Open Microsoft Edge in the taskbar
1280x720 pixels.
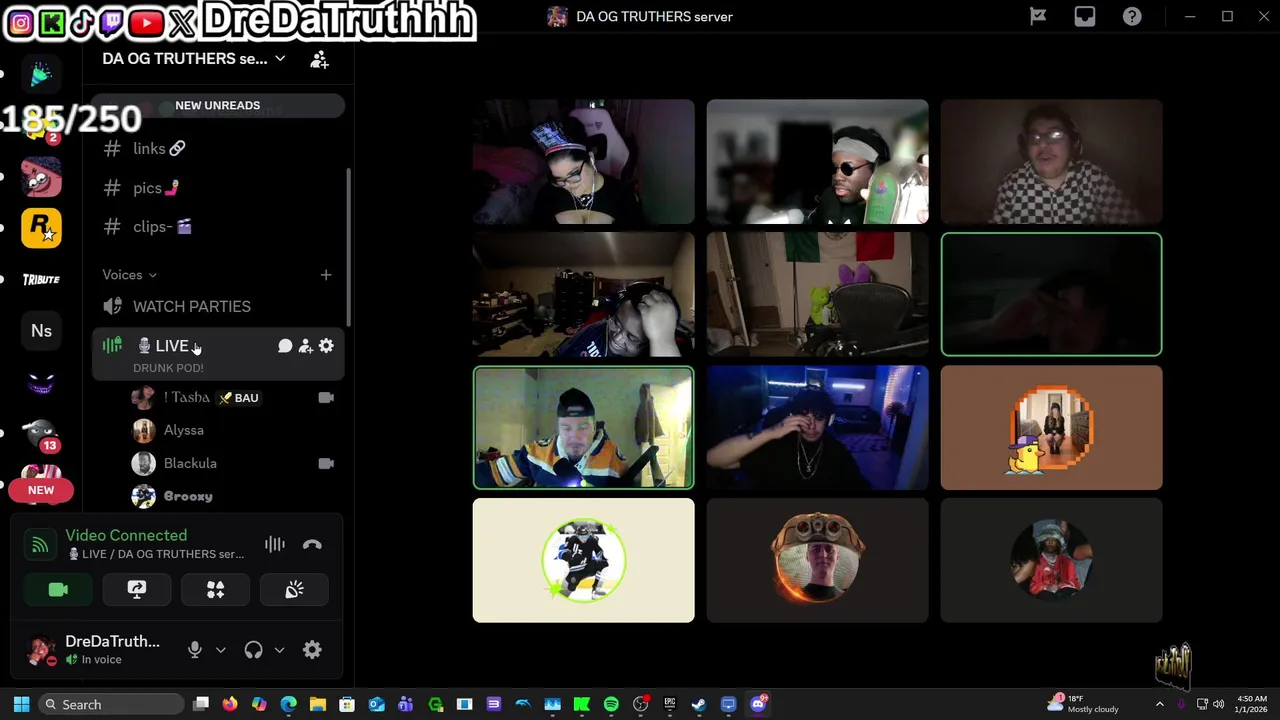tap(289, 704)
